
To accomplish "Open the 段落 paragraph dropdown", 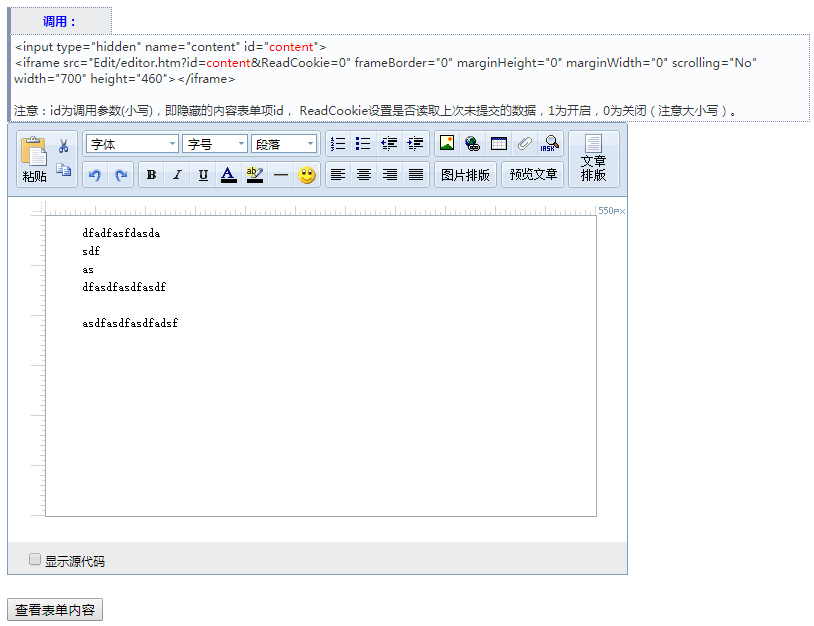I will [x=284, y=144].
